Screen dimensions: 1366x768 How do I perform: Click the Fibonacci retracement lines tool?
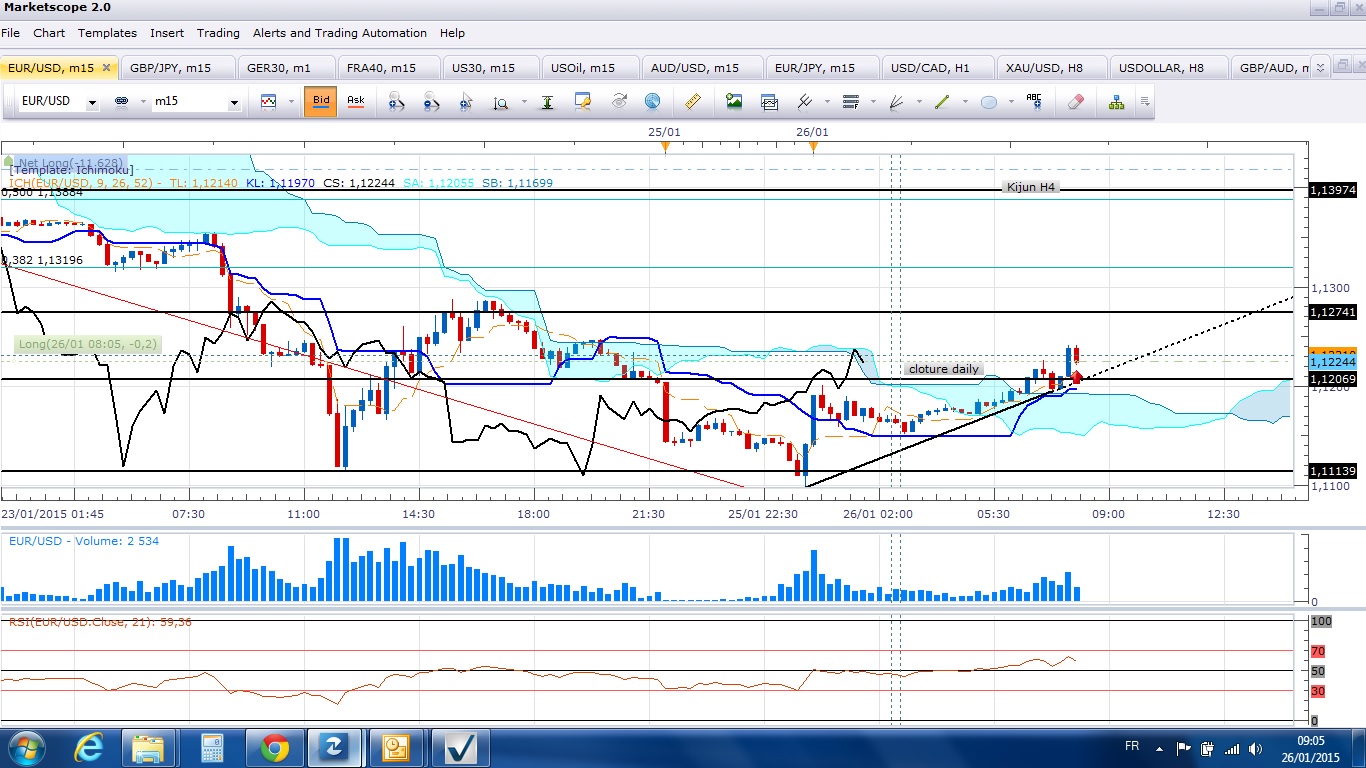pyautogui.click(x=851, y=102)
